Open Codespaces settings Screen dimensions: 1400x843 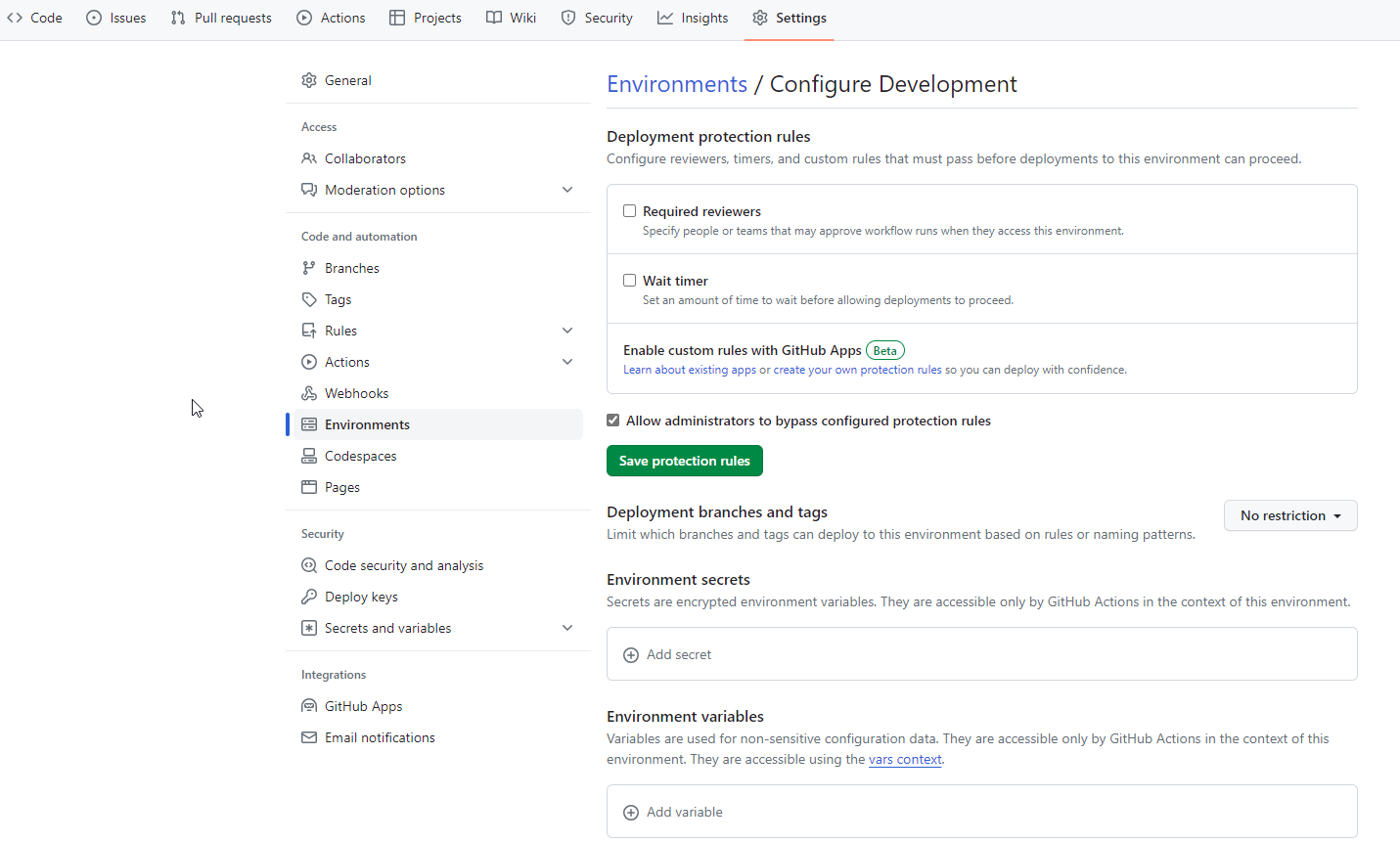[438, 456]
